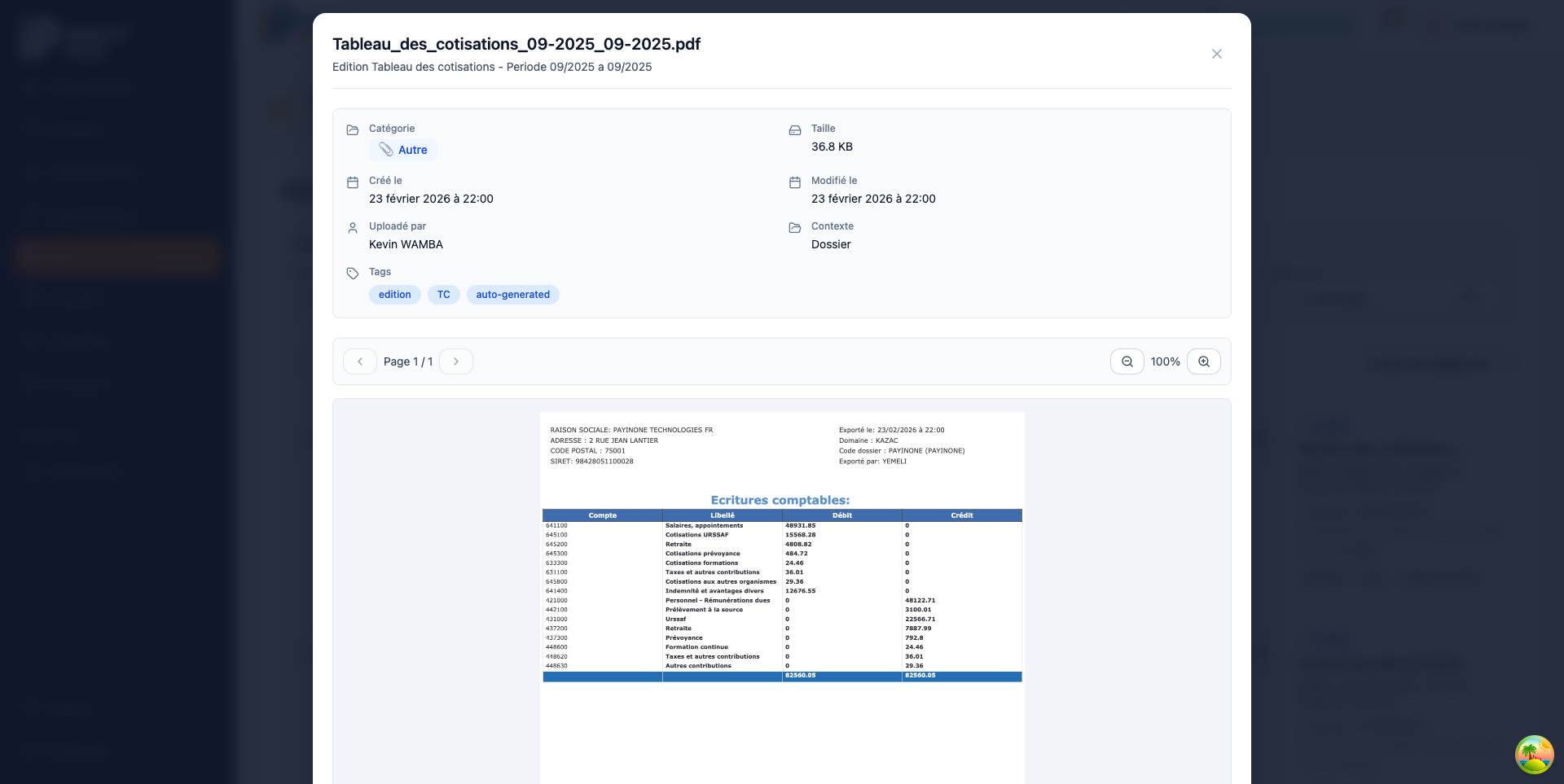Zoom out the PDF preview
1564x784 pixels.
click(x=1127, y=361)
